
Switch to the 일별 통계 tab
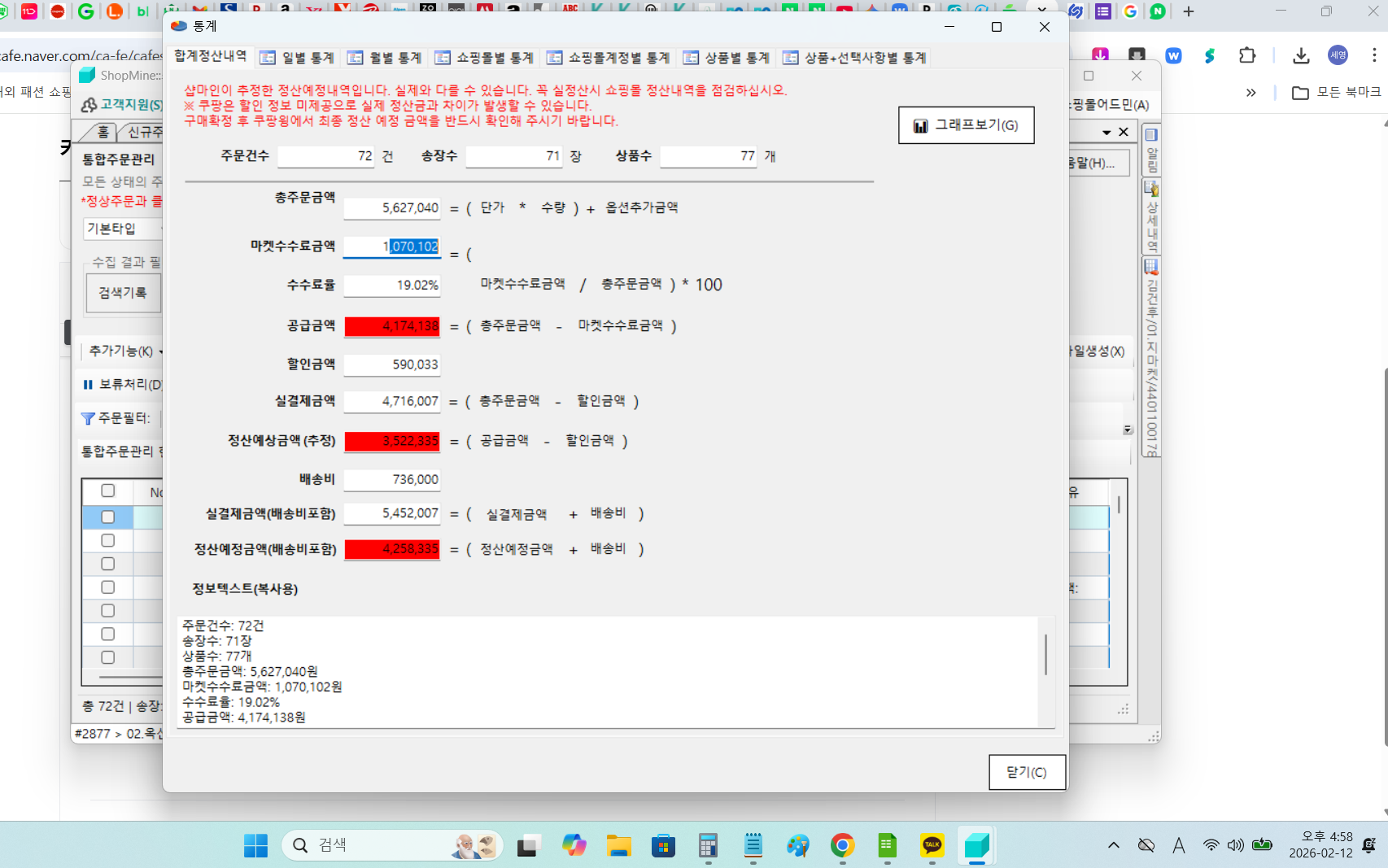(x=298, y=58)
